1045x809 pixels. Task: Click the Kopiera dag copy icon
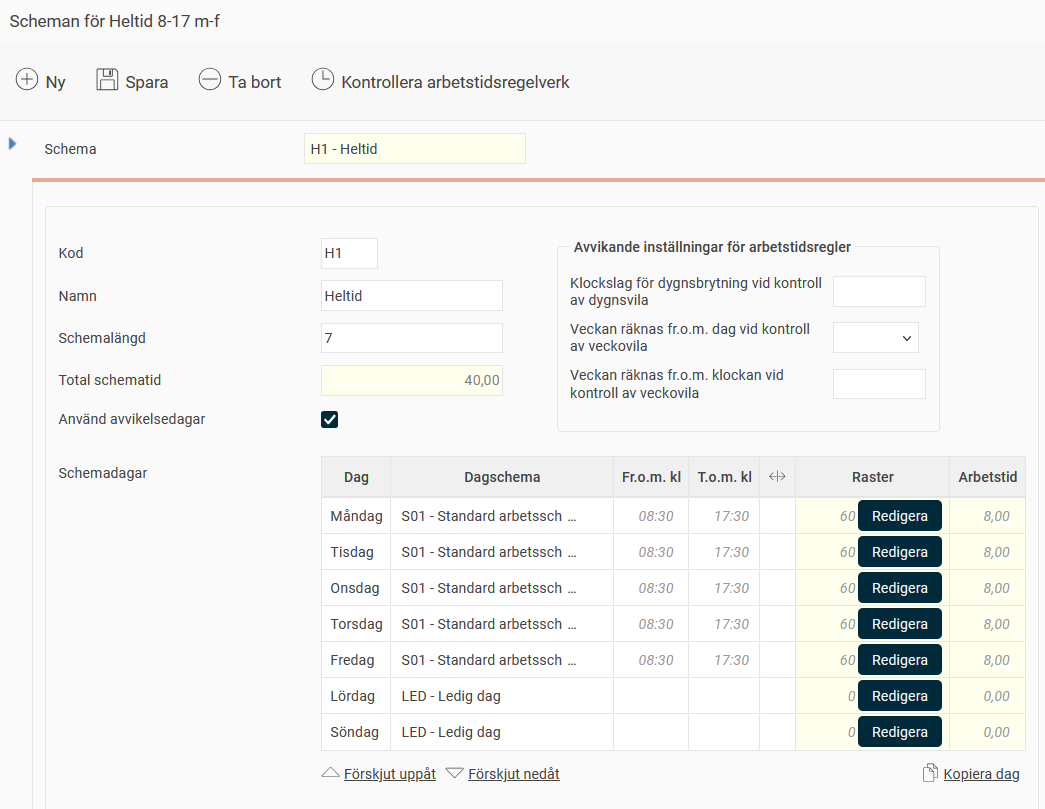tap(930, 773)
